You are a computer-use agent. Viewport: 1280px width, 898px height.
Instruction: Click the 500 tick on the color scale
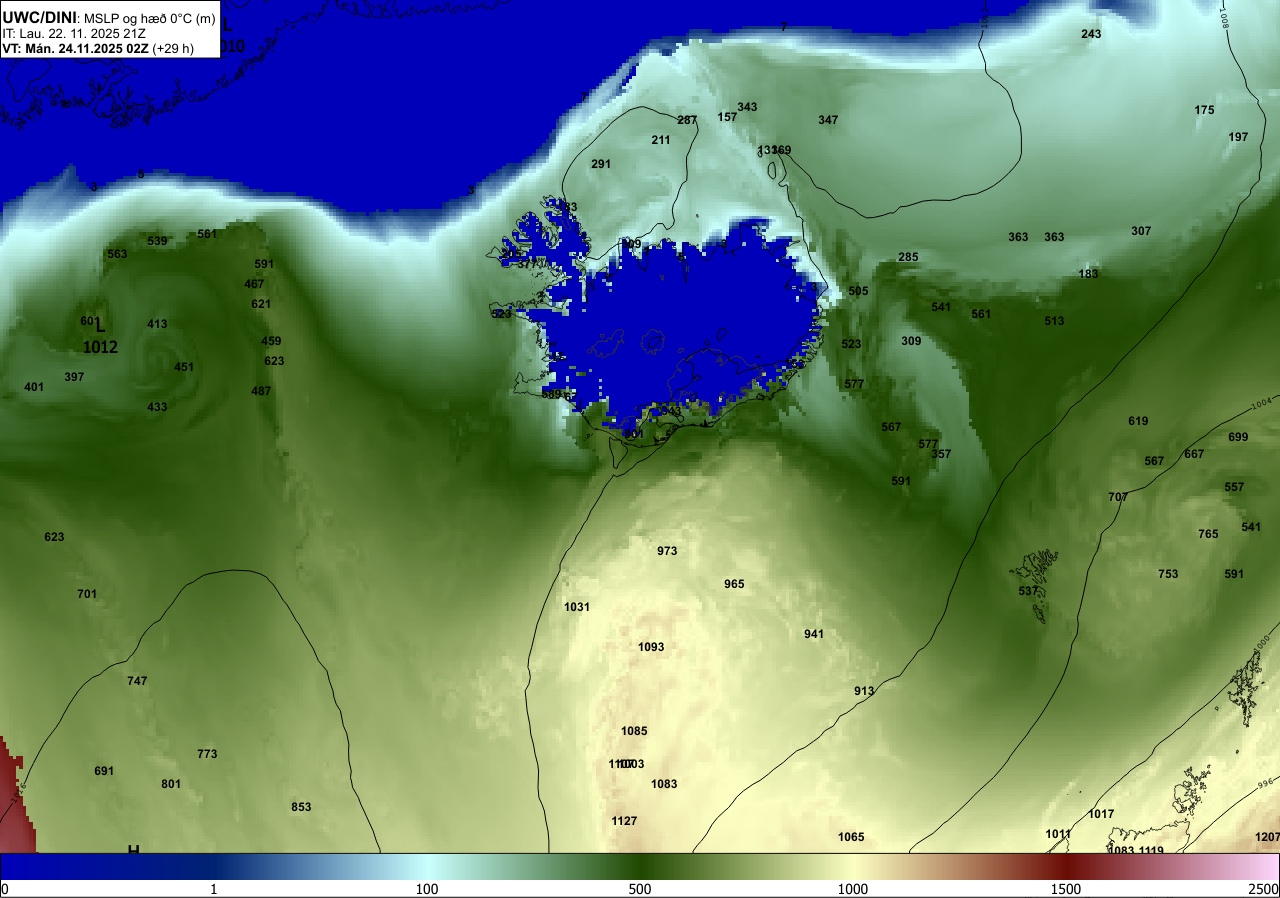[x=640, y=889]
